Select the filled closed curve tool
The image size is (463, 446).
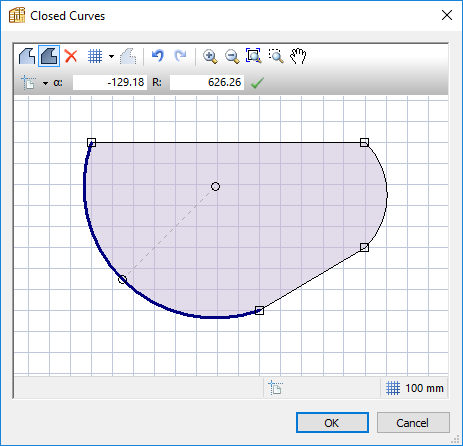tap(49, 56)
